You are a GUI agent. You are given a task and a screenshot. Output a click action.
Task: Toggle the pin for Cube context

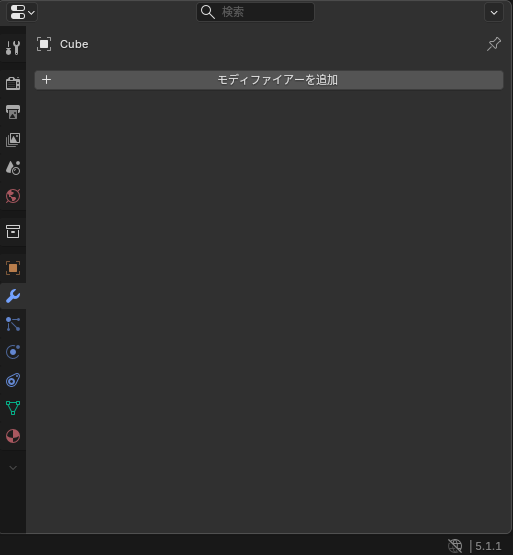[x=494, y=44]
